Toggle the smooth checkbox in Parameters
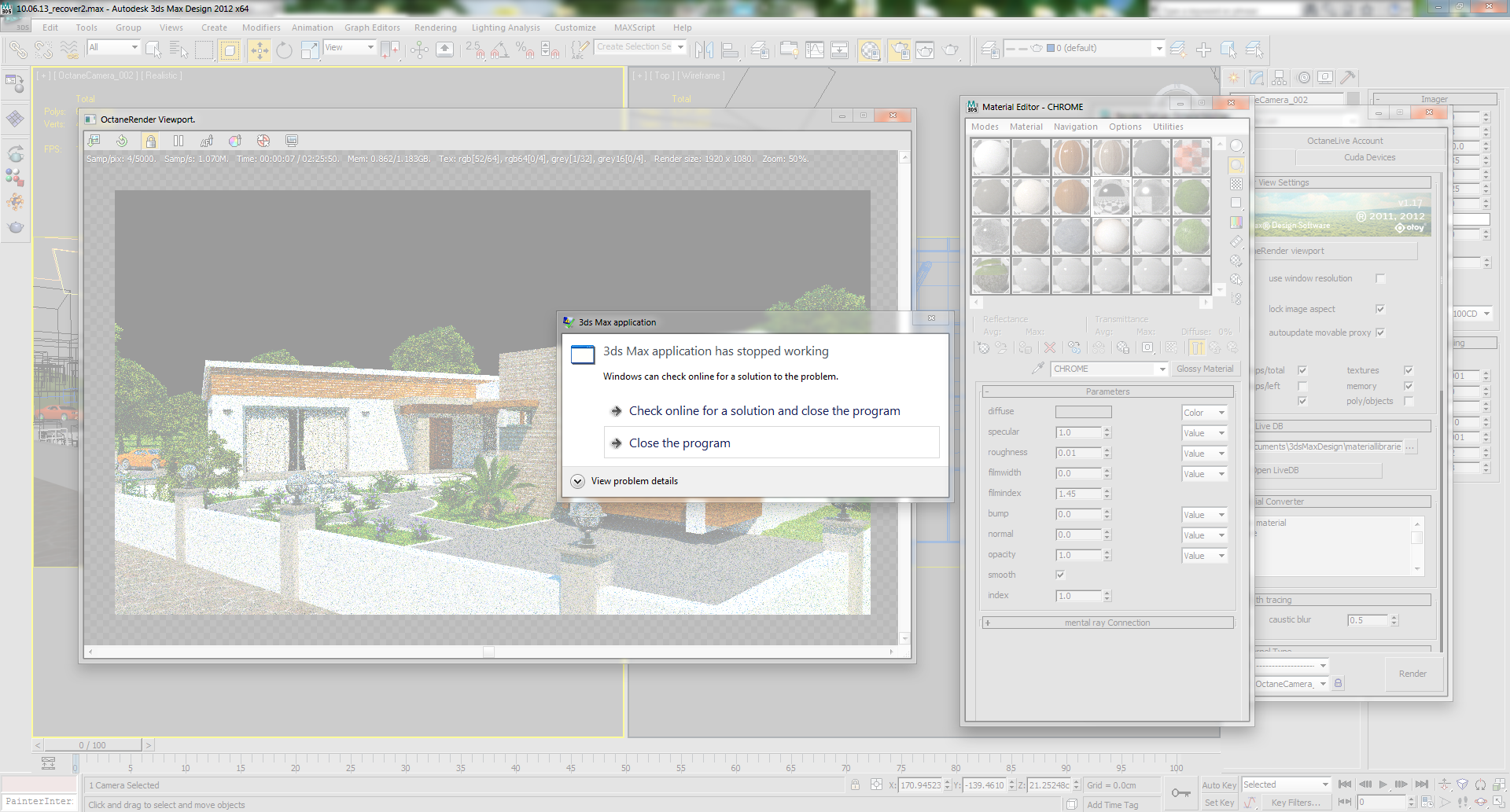 point(1060,575)
